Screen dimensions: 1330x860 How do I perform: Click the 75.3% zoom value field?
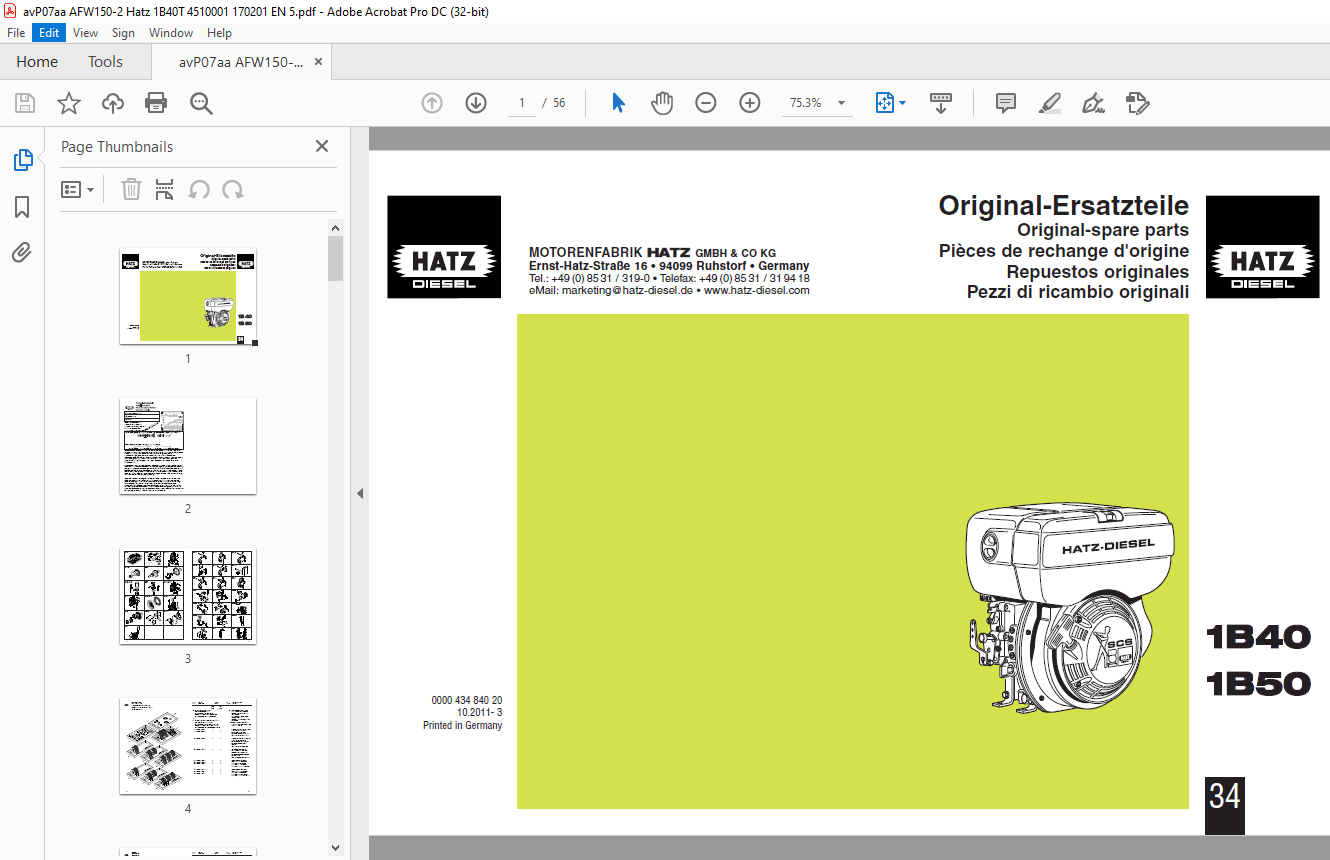pyautogui.click(x=806, y=103)
